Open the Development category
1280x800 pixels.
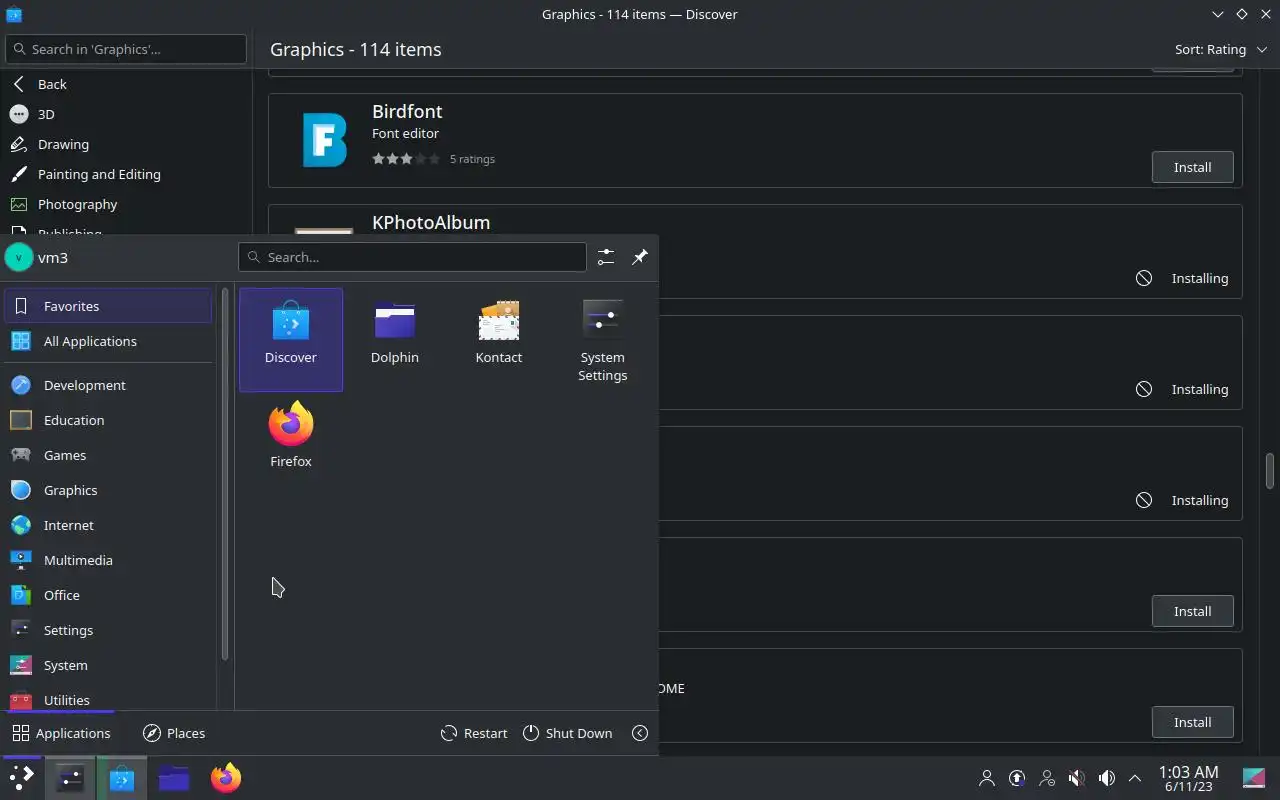[x=108, y=385]
